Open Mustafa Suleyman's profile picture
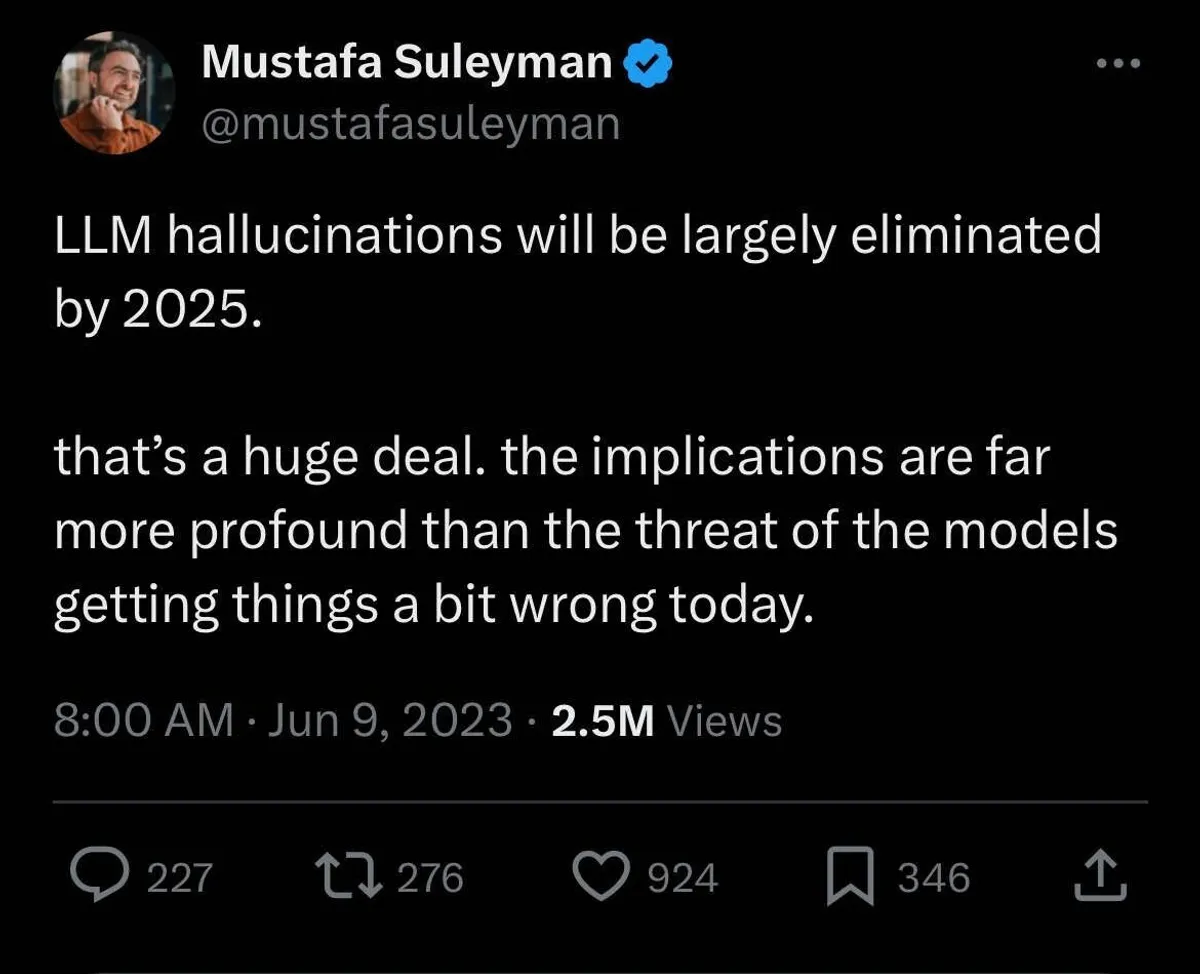 point(113,93)
